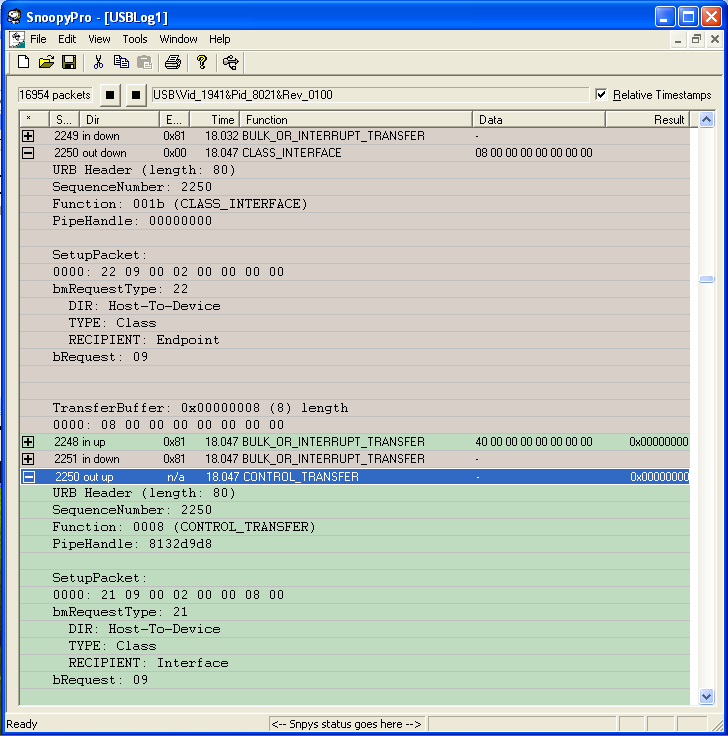Viewport: 728px width, 736px height.
Task: Sort by the Result column header
Action: point(647,120)
